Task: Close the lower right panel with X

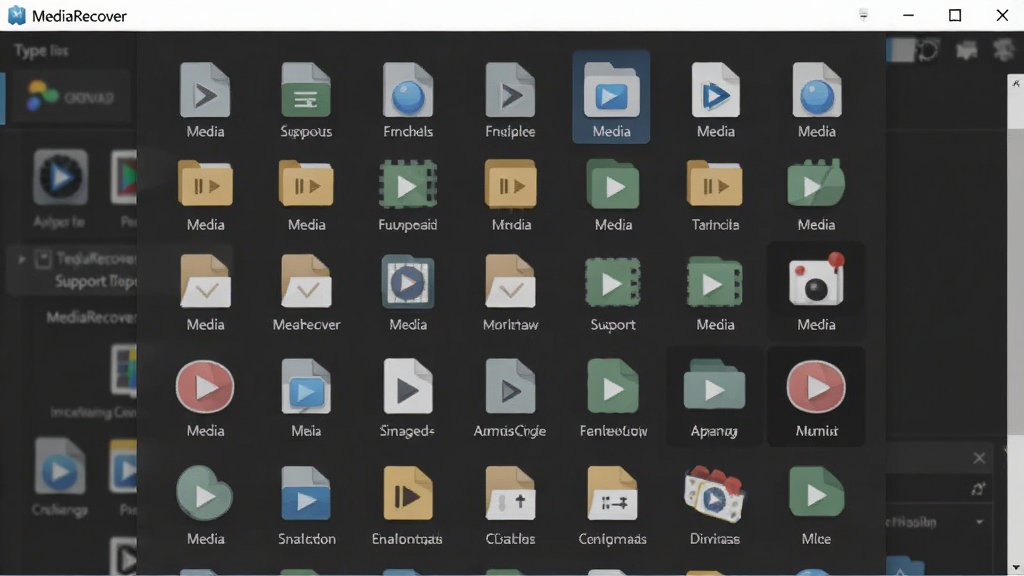Action: tap(979, 458)
